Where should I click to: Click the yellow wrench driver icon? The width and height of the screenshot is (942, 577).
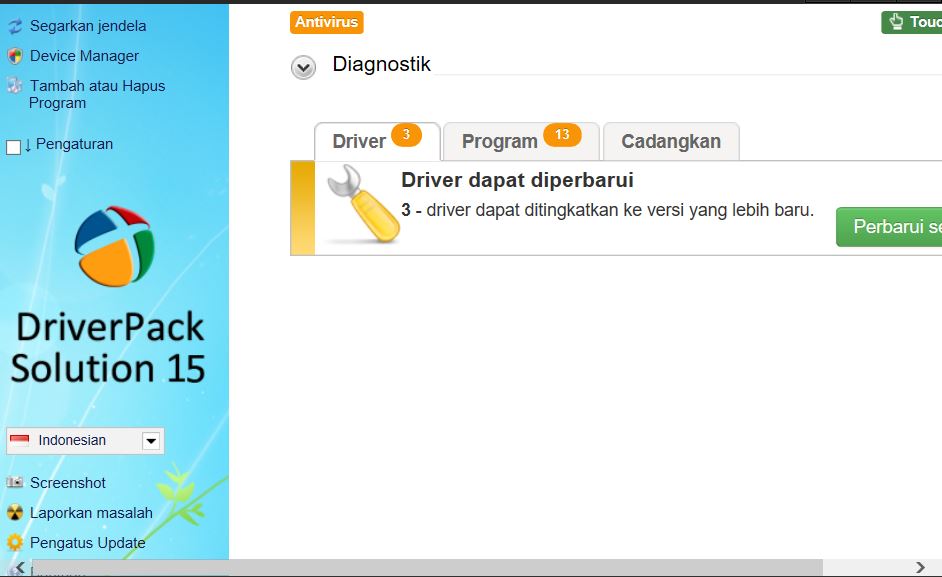coord(363,204)
